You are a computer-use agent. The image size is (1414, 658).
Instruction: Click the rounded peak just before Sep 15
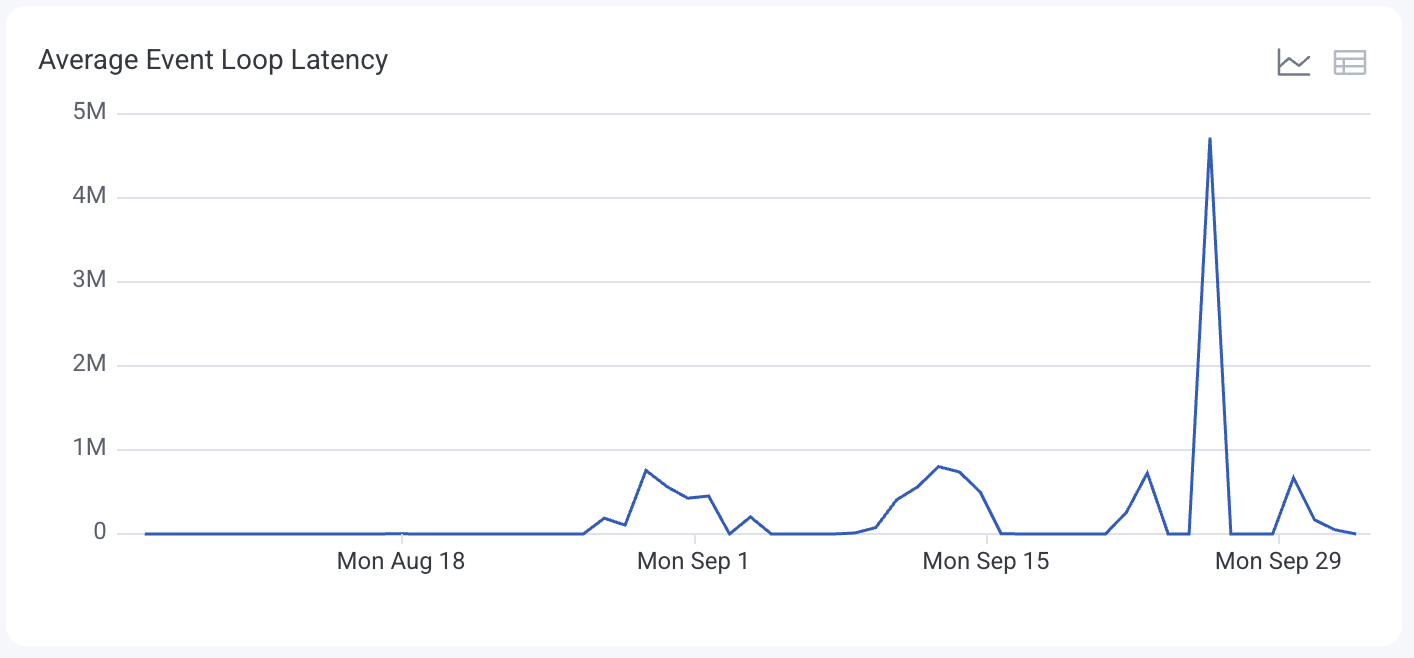coord(938,466)
